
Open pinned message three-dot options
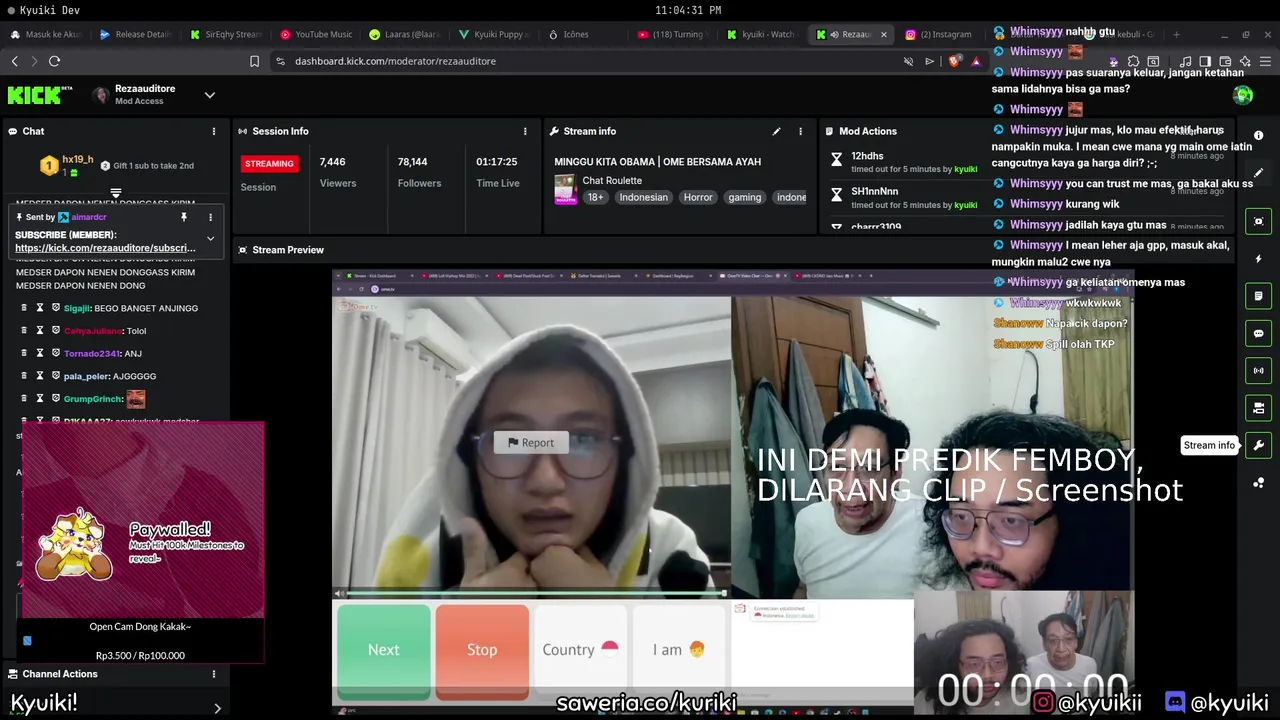(x=210, y=217)
